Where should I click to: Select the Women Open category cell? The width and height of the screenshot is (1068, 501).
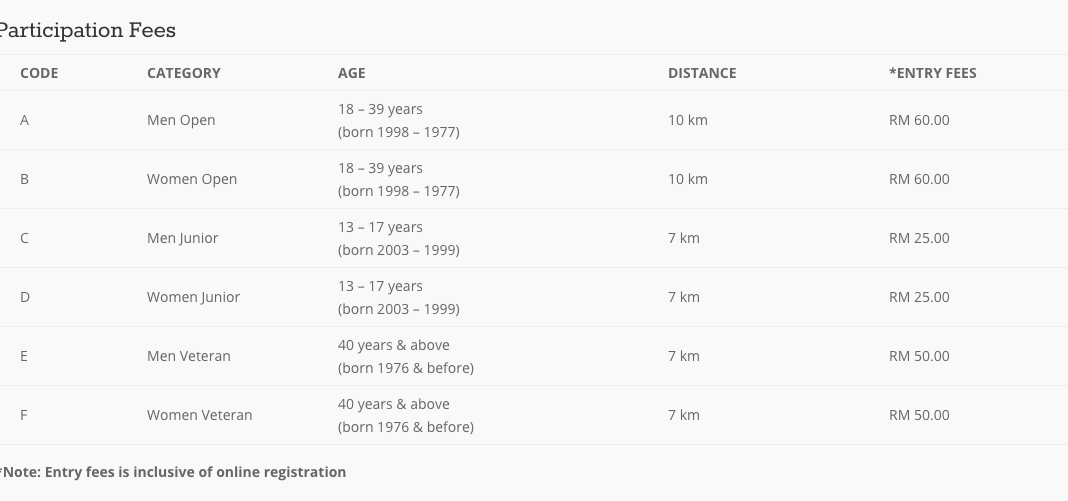[x=192, y=179]
